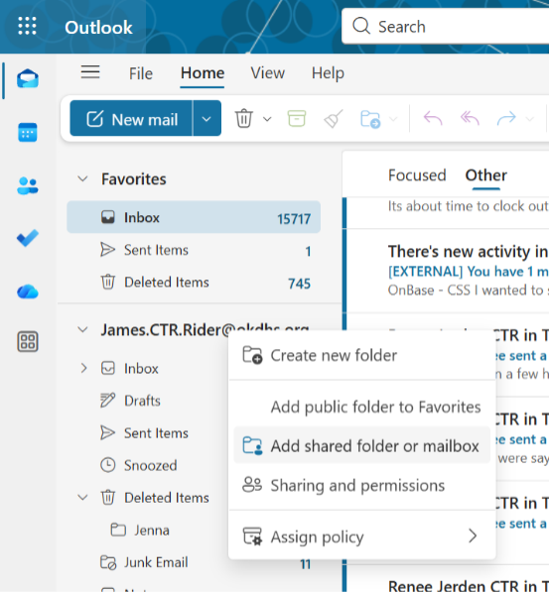Open People from the left sidebar

[x=28, y=186]
